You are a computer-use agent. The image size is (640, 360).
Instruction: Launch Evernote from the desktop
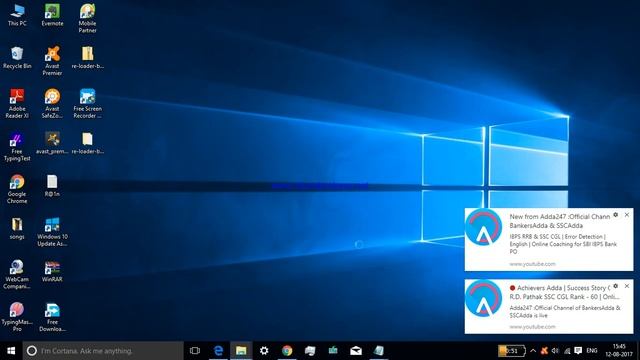(52, 16)
